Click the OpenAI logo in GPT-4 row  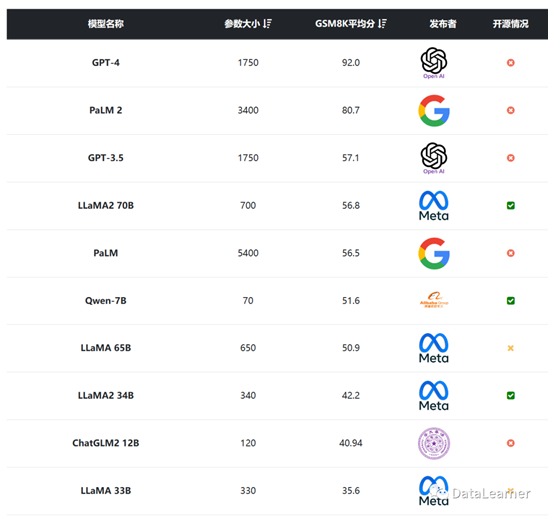434,63
